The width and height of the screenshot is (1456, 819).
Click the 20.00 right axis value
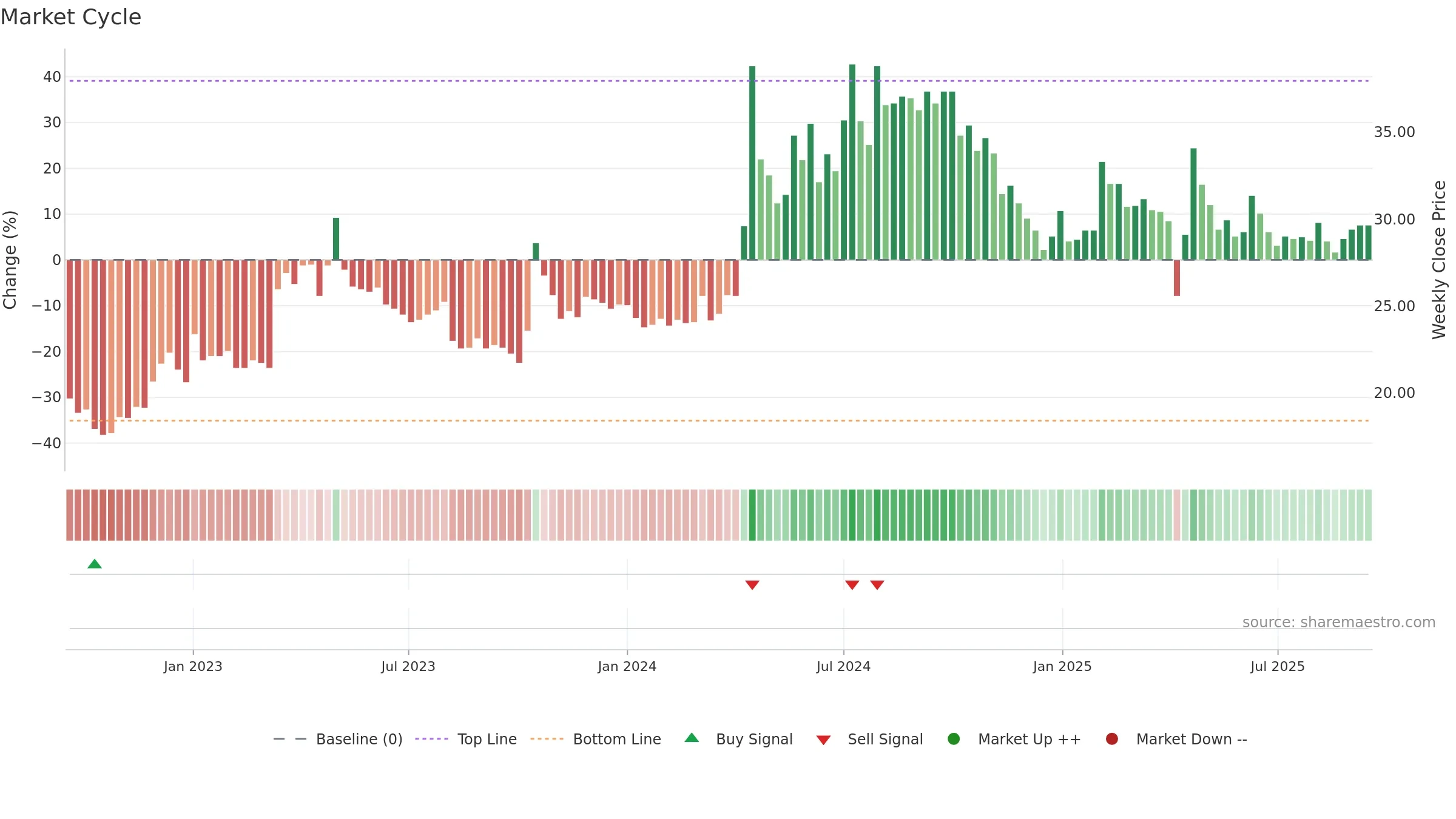click(1394, 393)
